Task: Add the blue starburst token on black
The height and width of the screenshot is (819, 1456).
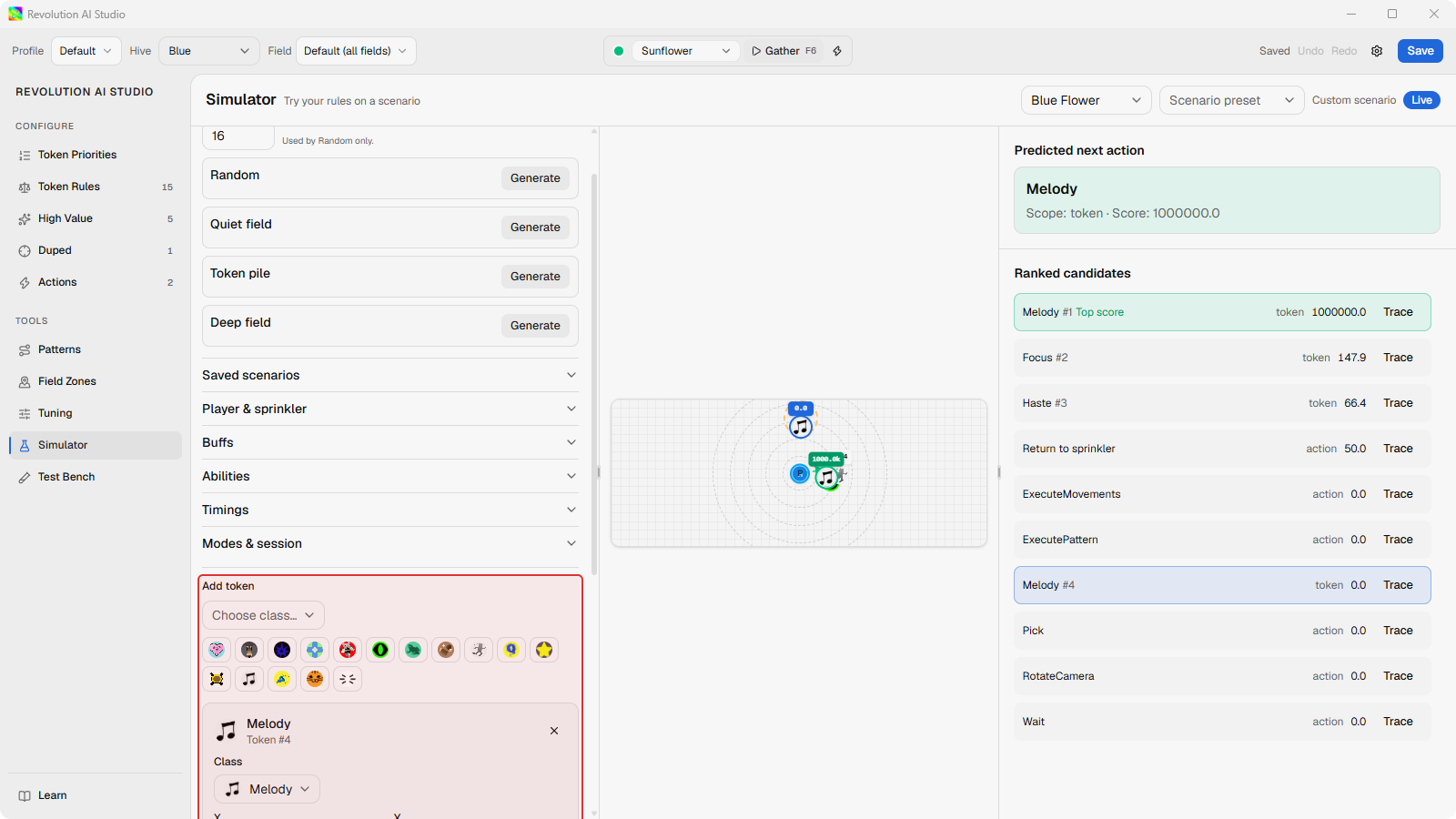Action: coord(282,650)
